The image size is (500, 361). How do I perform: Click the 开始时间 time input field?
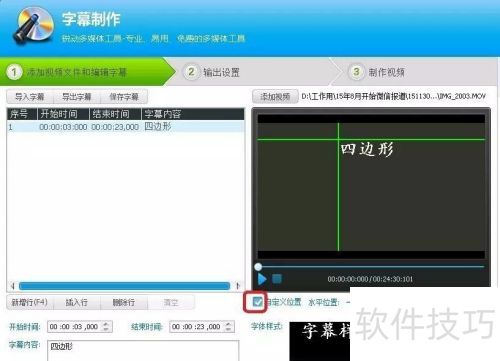tap(80, 327)
